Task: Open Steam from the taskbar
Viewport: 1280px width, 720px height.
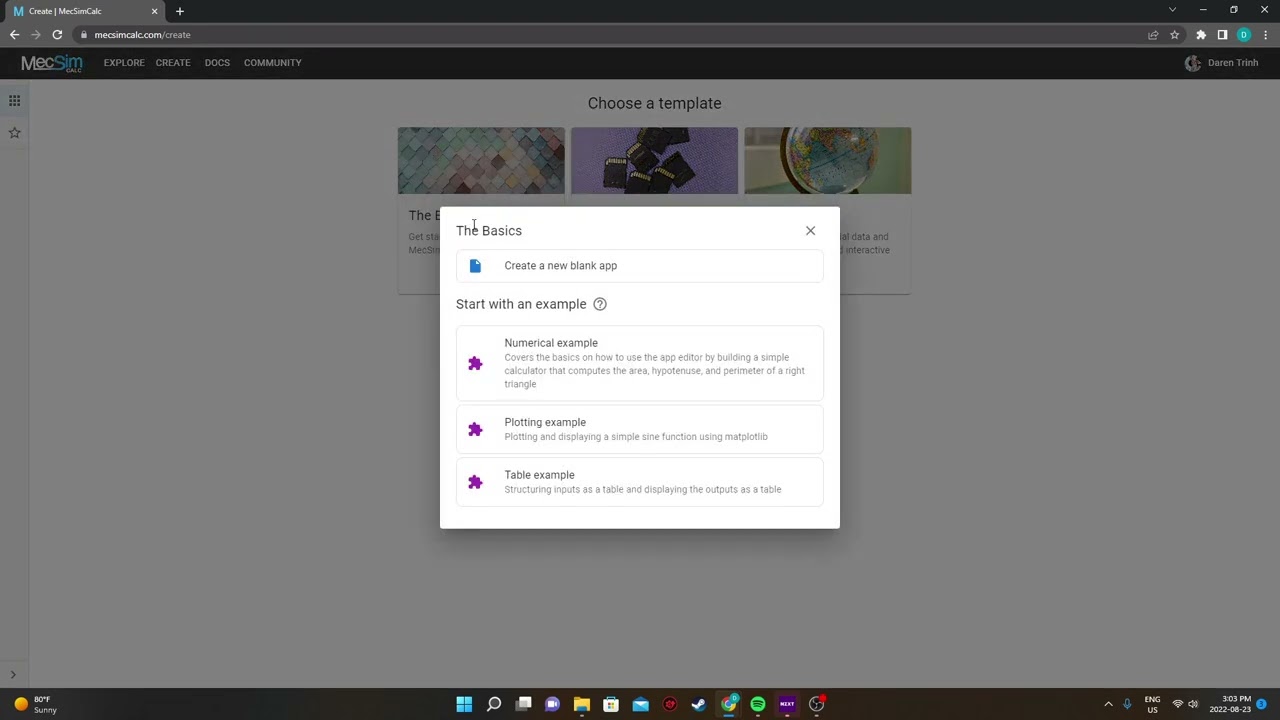Action: point(699,704)
